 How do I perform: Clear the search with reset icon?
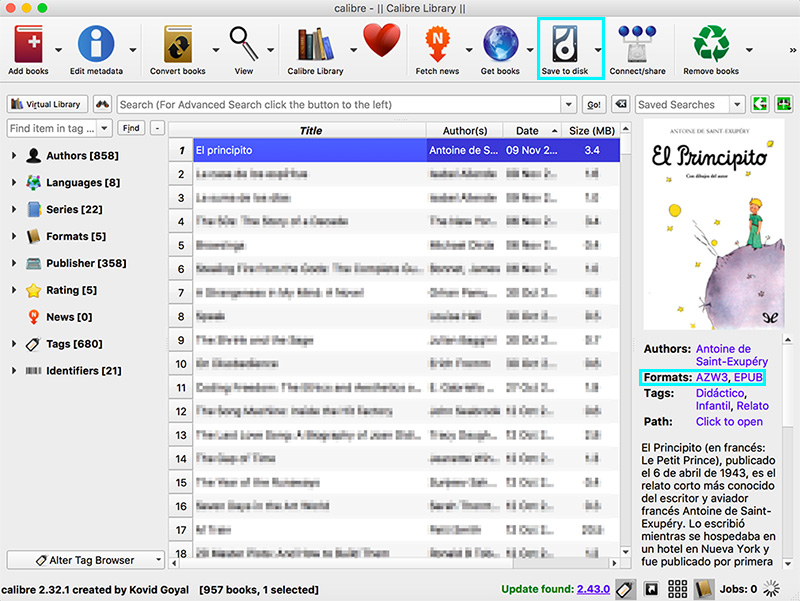tap(620, 104)
